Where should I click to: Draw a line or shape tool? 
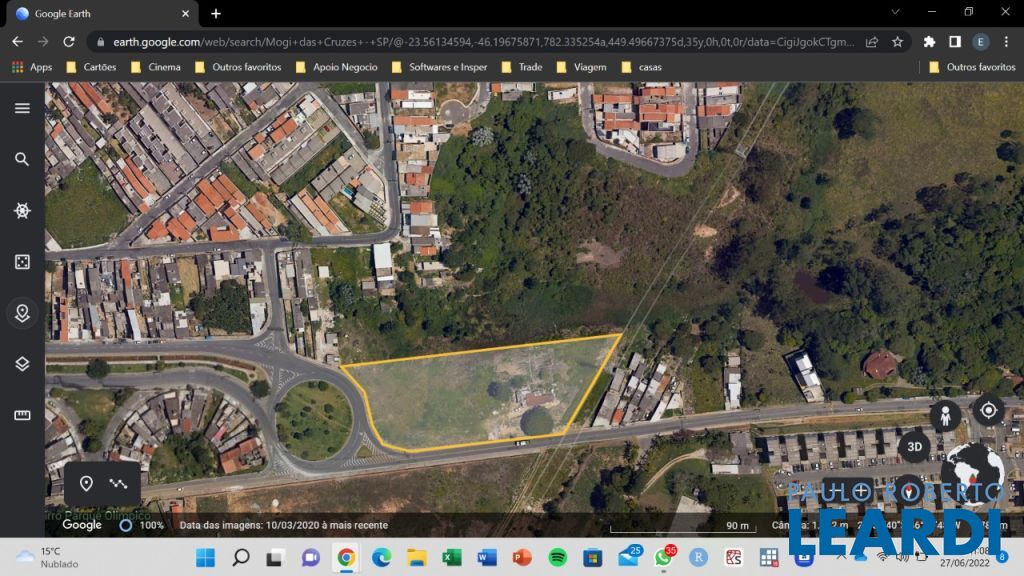click(119, 484)
